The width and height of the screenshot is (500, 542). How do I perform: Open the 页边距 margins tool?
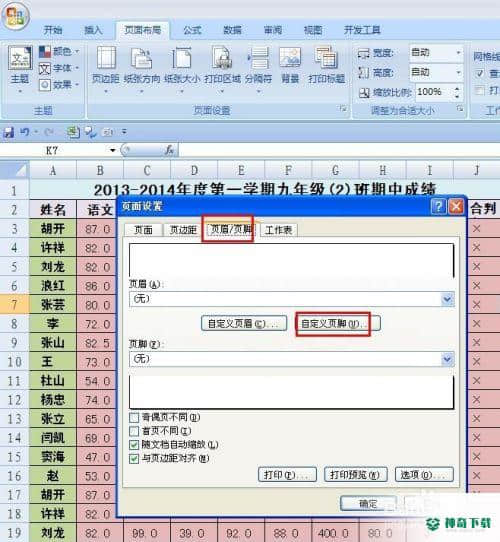pyautogui.click(x=106, y=67)
